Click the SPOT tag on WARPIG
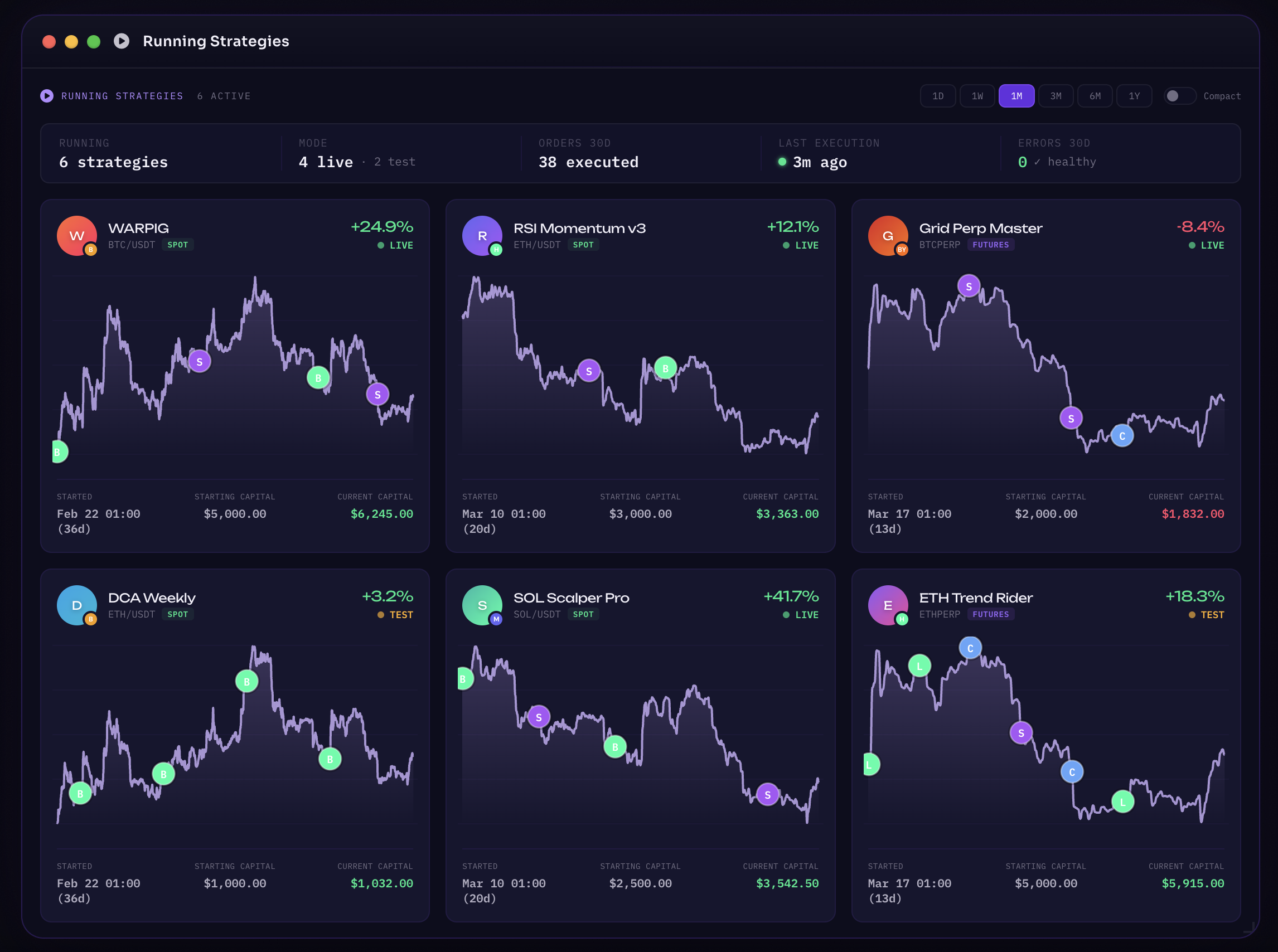This screenshot has width=1278, height=952. click(177, 245)
